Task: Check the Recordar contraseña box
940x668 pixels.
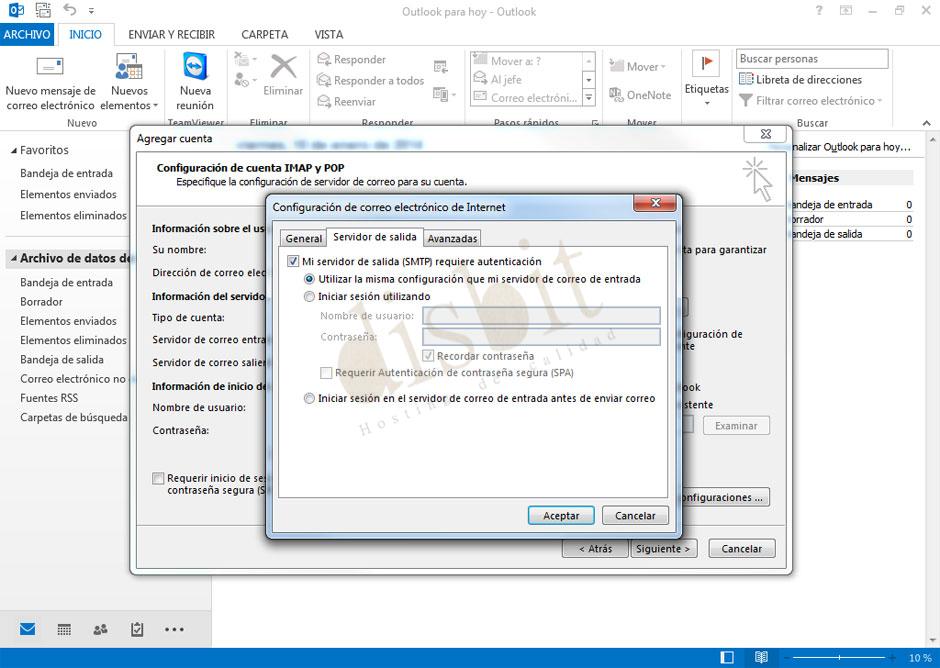Action: tap(428, 356)
